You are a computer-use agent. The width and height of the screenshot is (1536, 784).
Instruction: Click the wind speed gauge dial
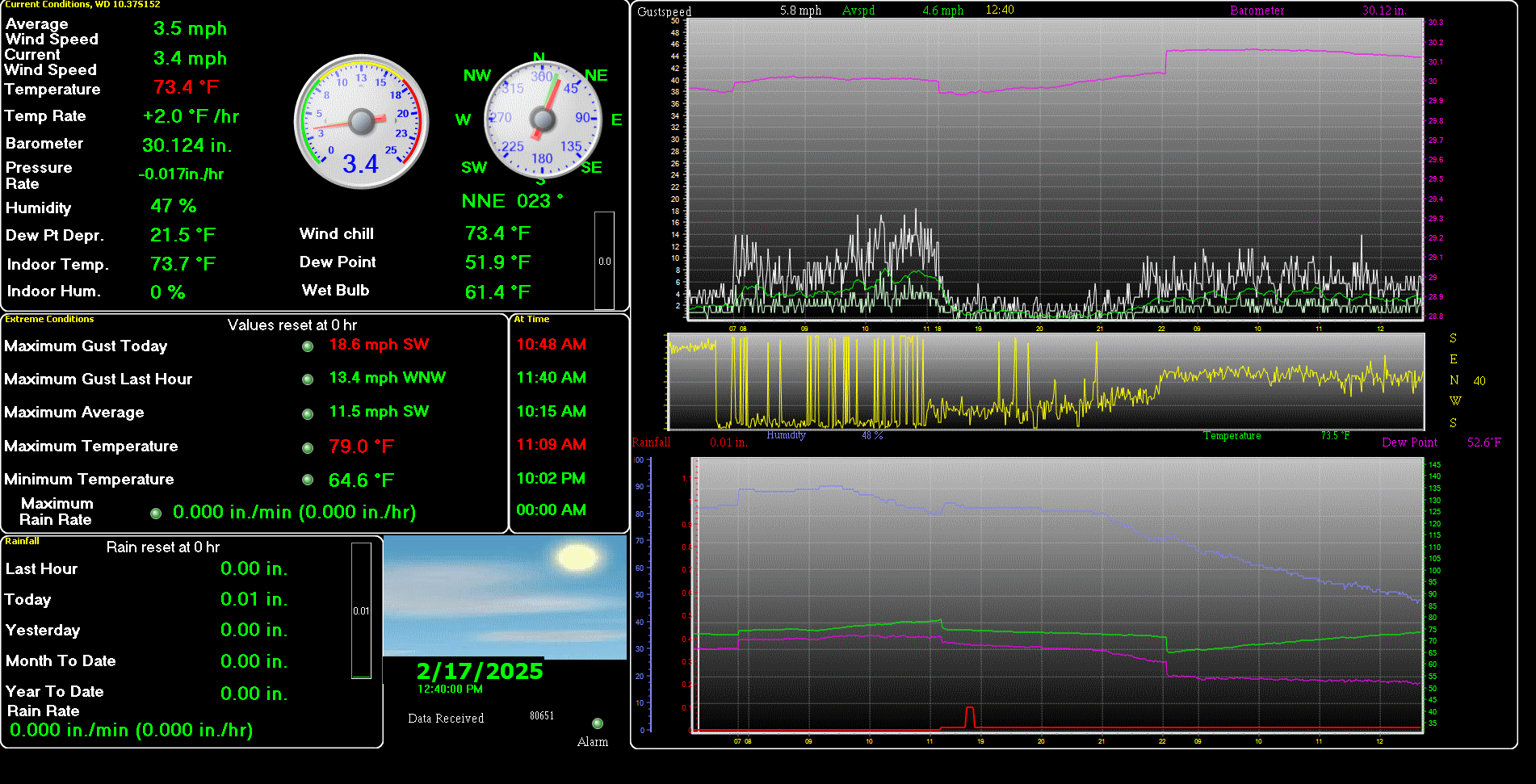(361, 122)
